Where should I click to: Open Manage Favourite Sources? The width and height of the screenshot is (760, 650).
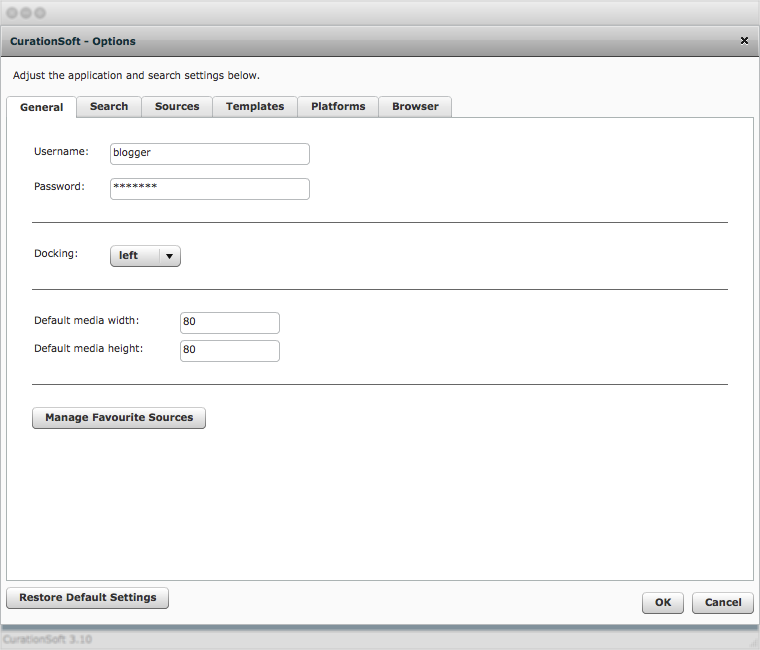click(119, 418)
